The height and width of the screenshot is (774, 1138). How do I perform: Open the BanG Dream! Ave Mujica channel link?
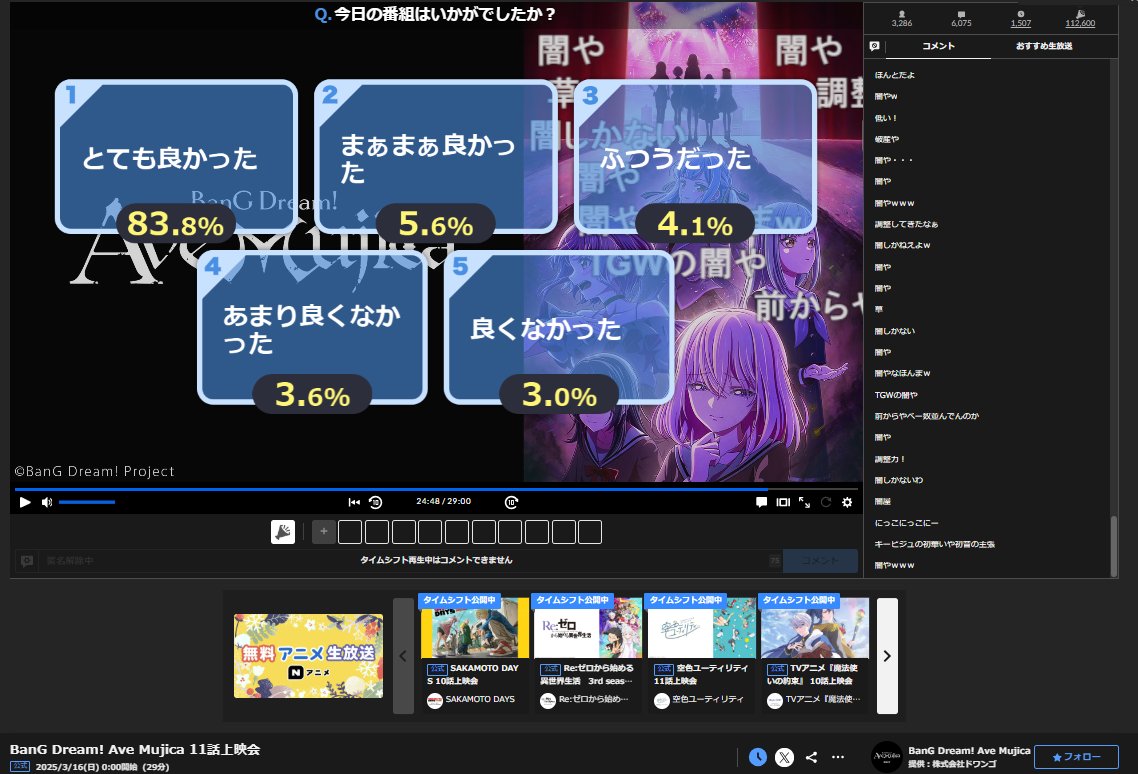(969, 751)
